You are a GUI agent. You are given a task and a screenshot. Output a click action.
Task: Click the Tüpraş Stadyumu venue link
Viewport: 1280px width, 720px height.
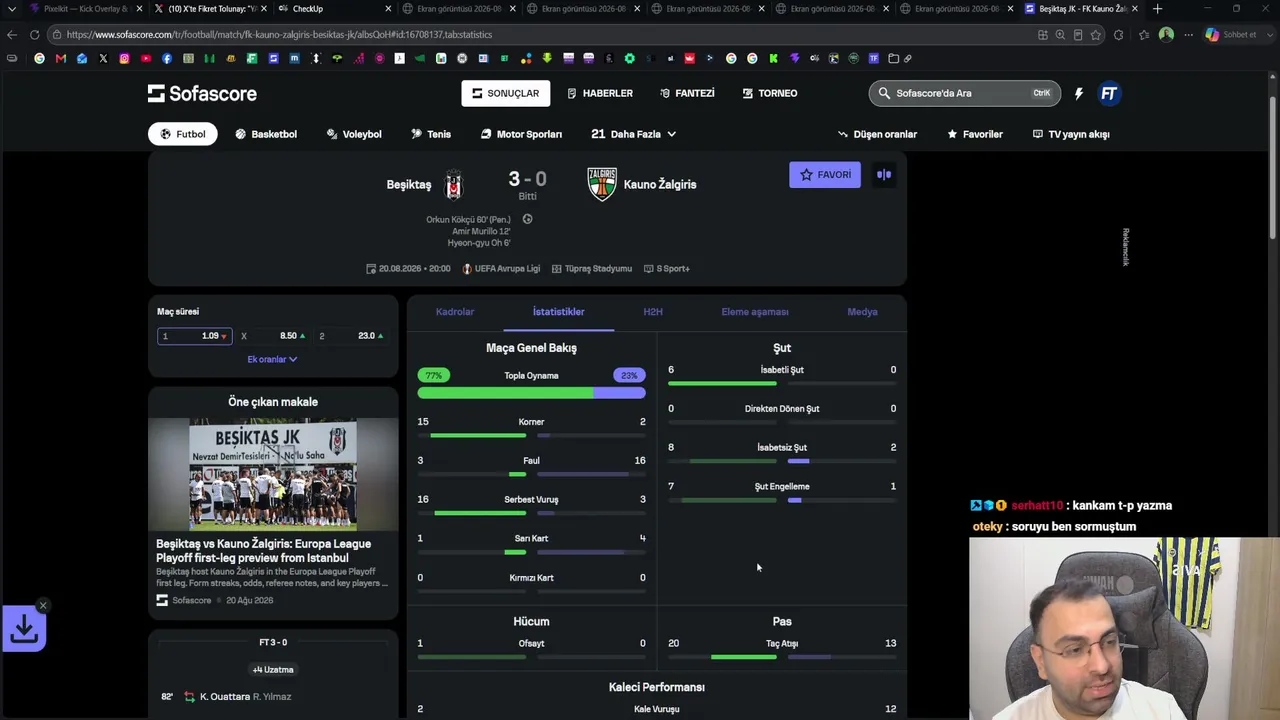[592, 269]
